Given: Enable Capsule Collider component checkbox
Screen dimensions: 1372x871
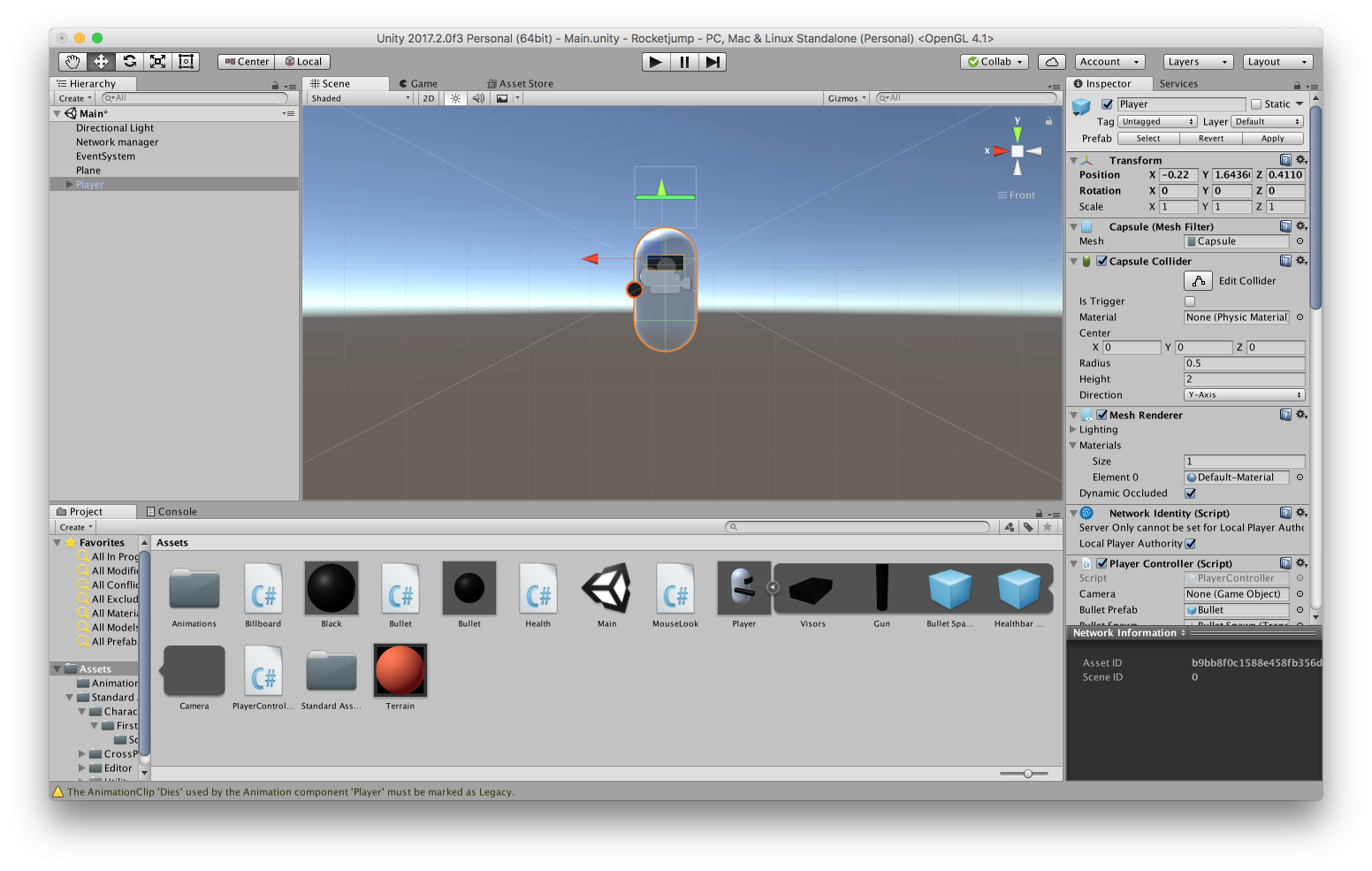Looking at the screenshot, I should pos(1101,261).
